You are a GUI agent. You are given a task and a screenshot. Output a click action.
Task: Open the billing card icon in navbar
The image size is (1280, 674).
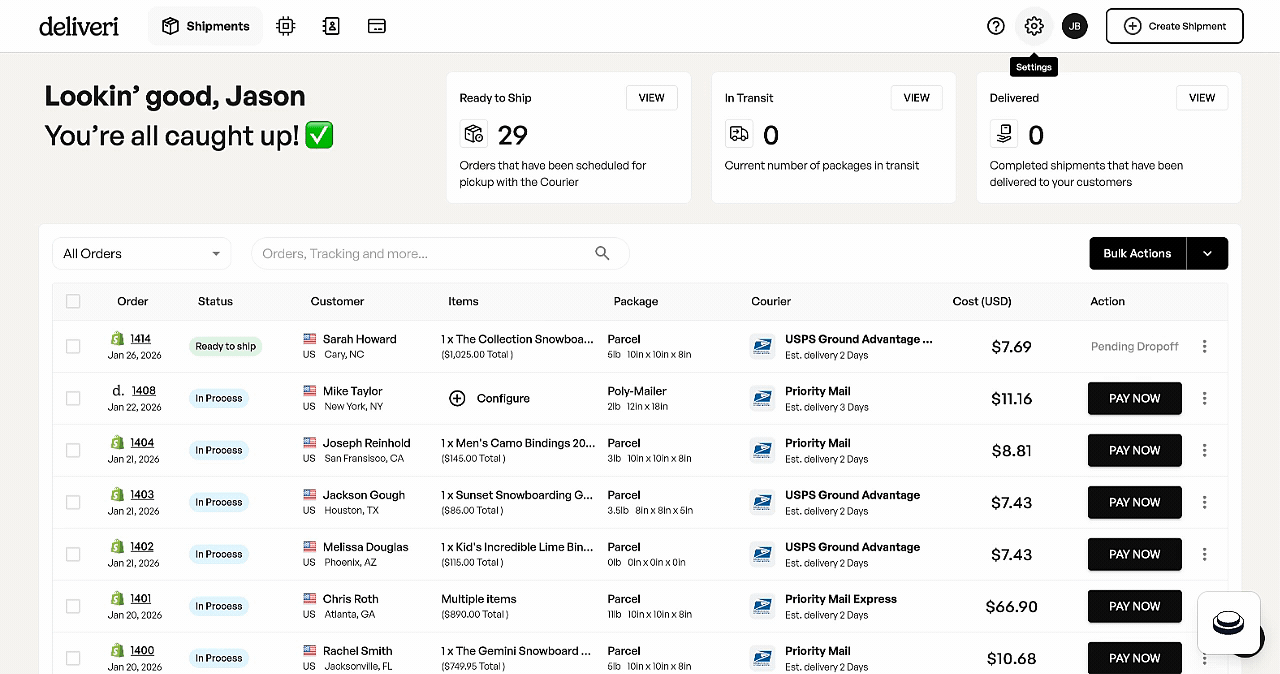[x=377, y=26]
